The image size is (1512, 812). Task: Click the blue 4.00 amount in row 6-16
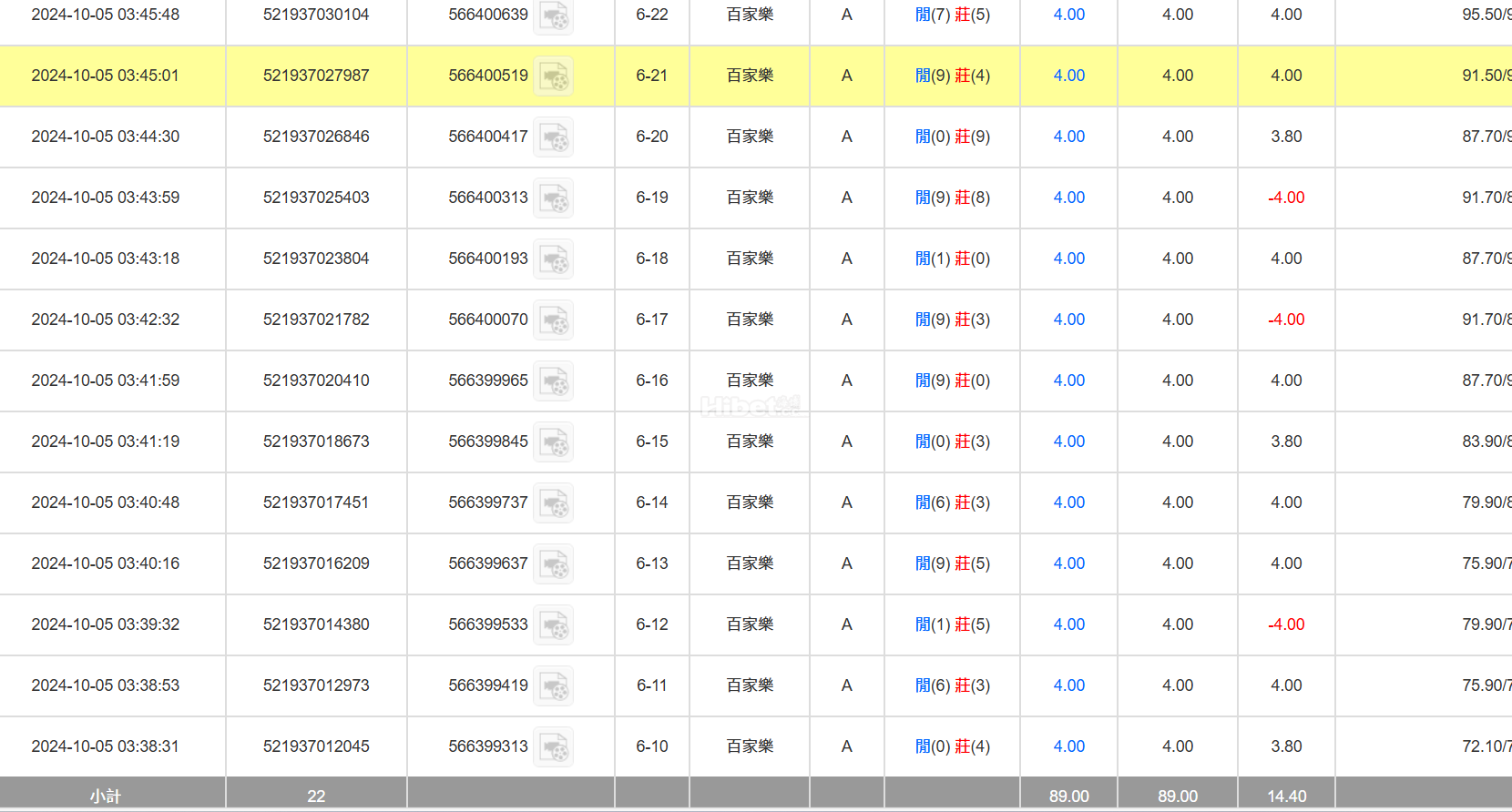1068,381
